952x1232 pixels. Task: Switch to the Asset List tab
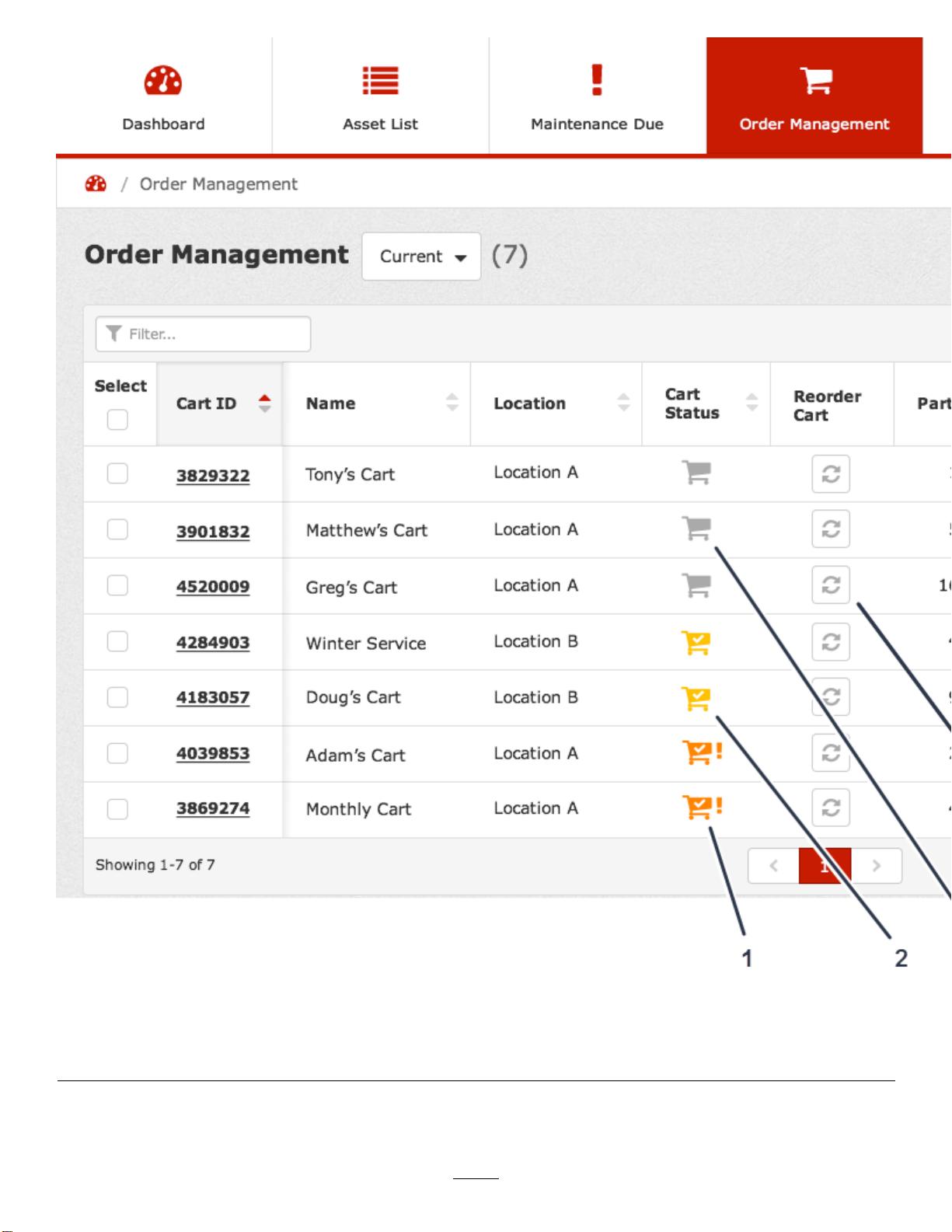(381, 96)
